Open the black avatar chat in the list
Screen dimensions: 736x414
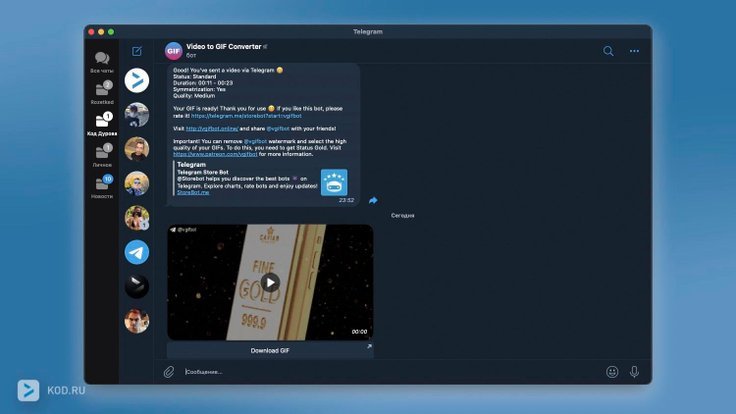137,287
